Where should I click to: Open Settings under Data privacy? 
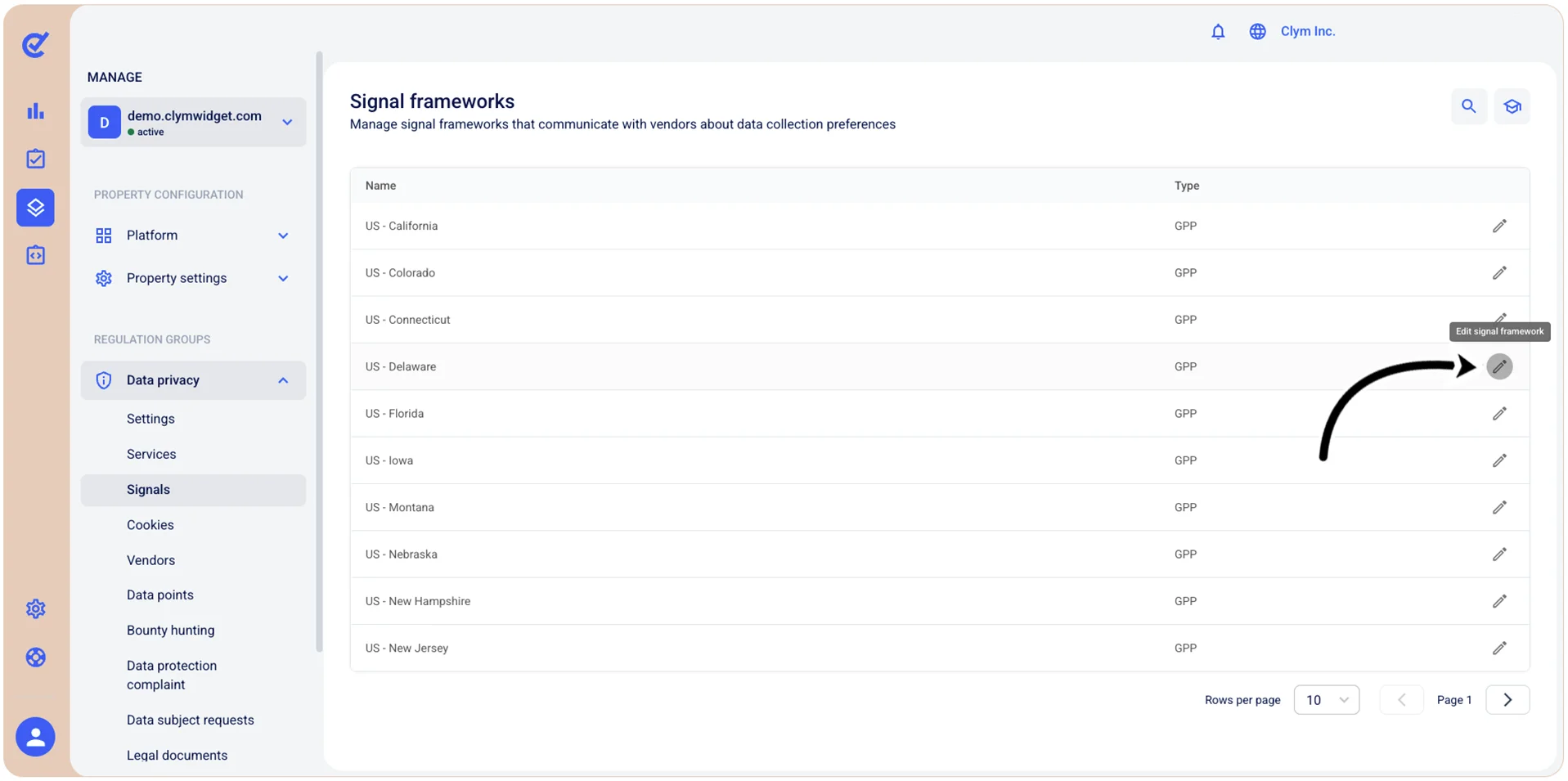[151, 419]
